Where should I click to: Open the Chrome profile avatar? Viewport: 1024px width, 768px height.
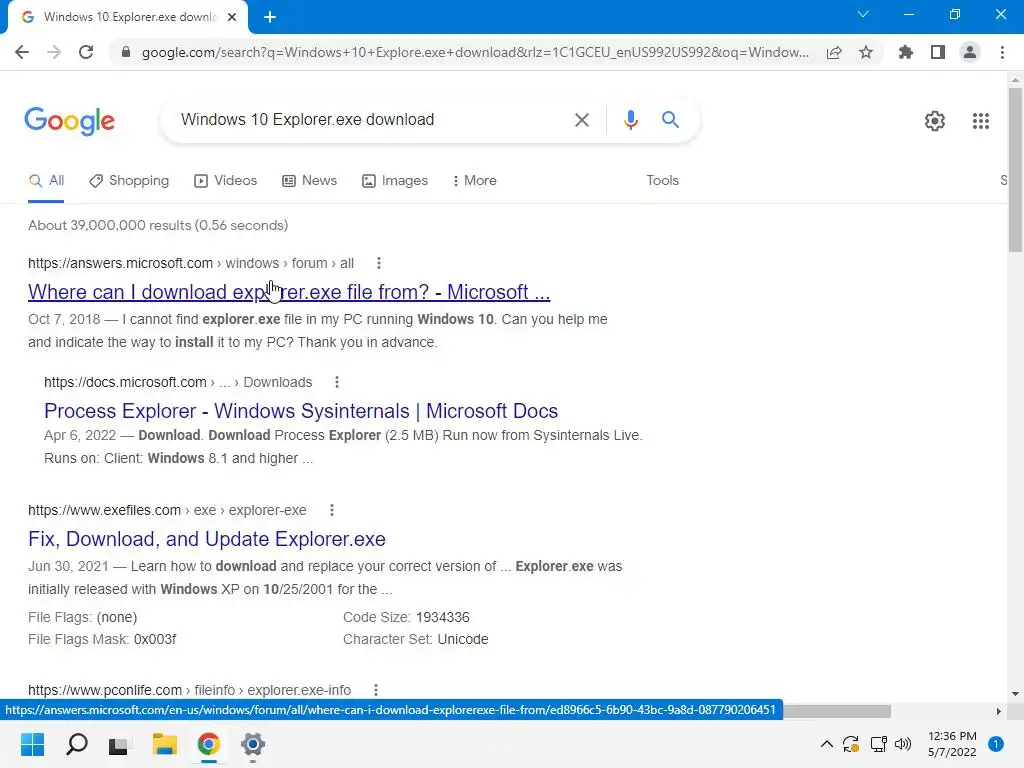[970, 52]
